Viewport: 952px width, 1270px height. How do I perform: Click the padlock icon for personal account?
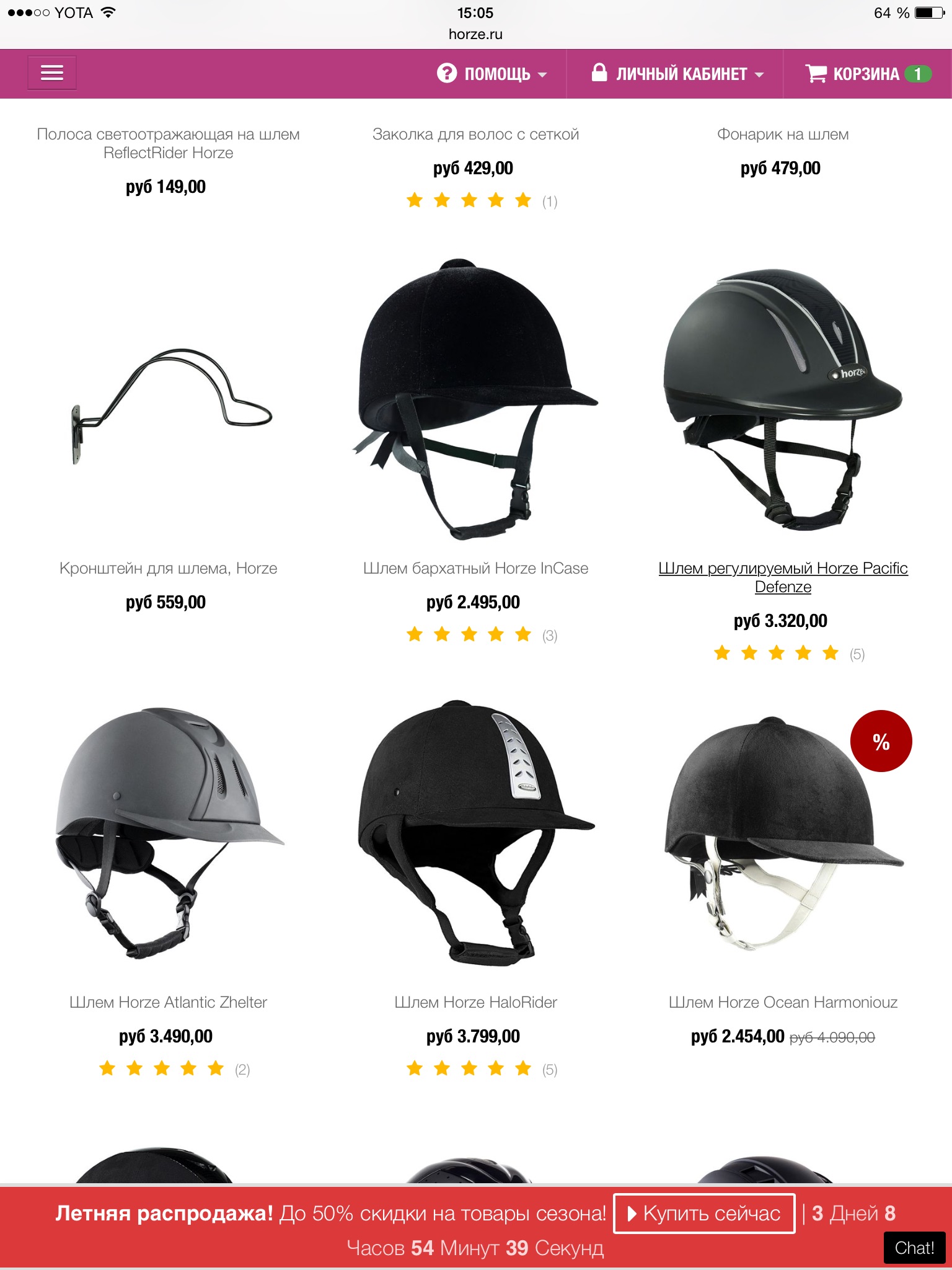click(x=599, y=72)
